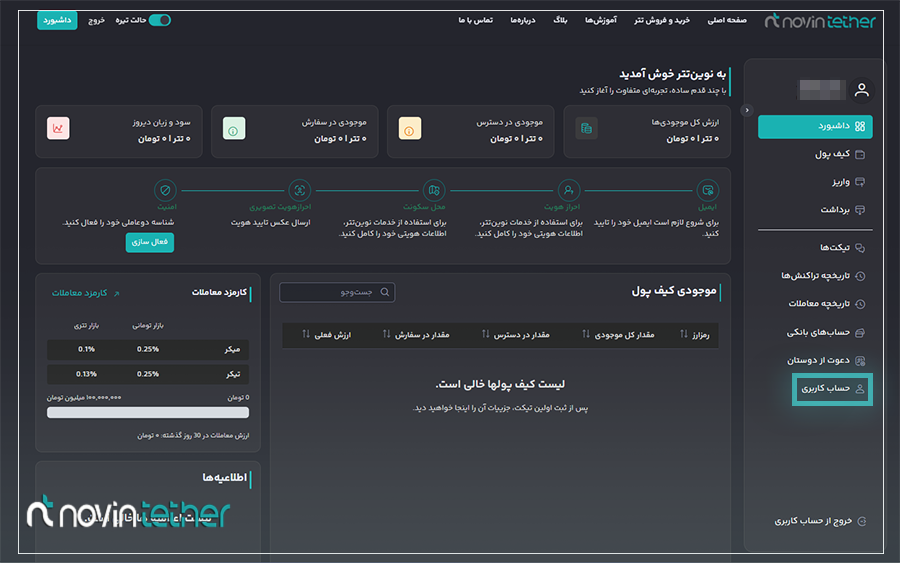The height and width of the screenshot is (563, 900).
Task: Open درباره‌ما in top navigation
Action: 523,20
